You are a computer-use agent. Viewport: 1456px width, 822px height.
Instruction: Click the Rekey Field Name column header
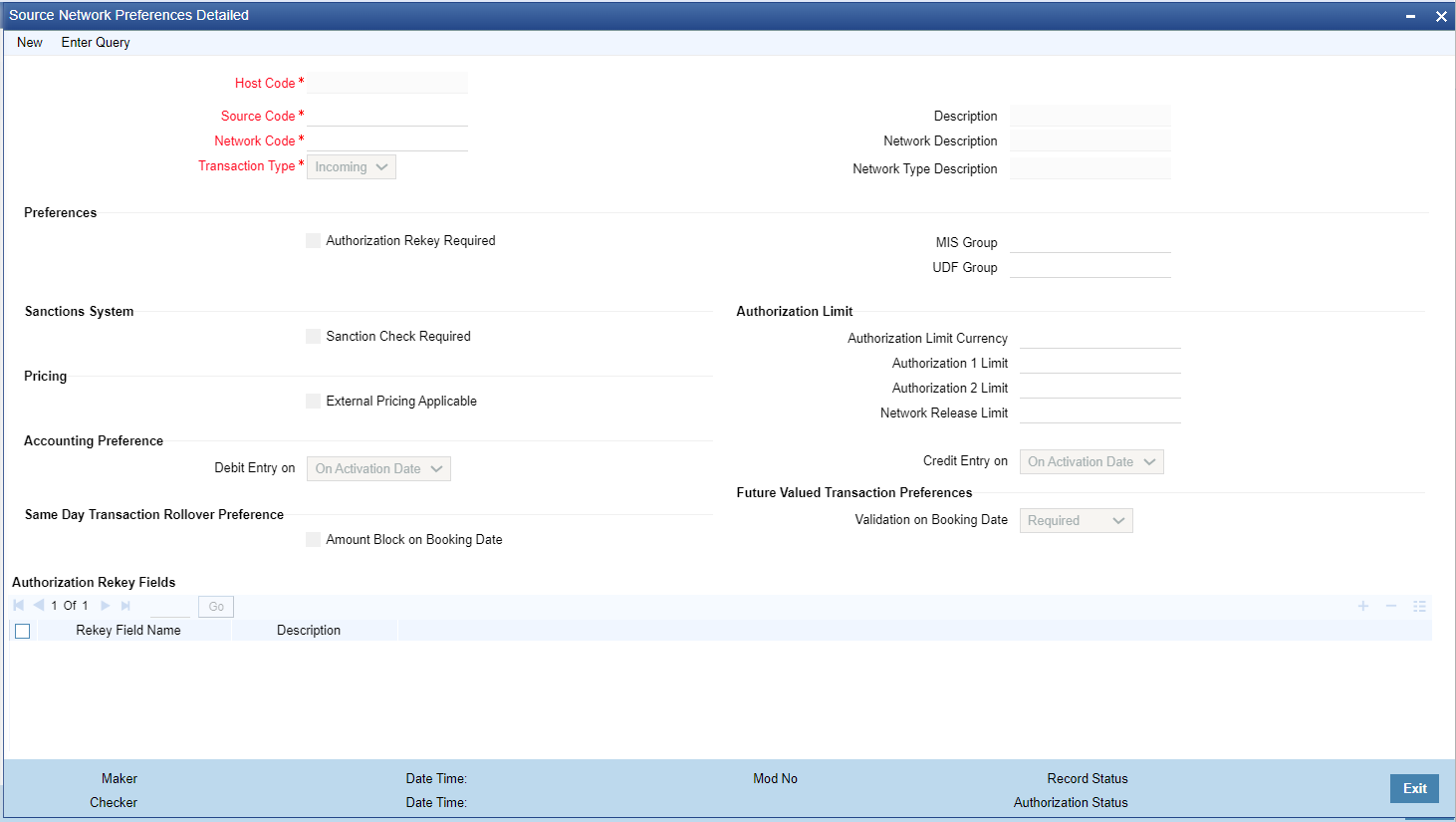pos(128,631)
